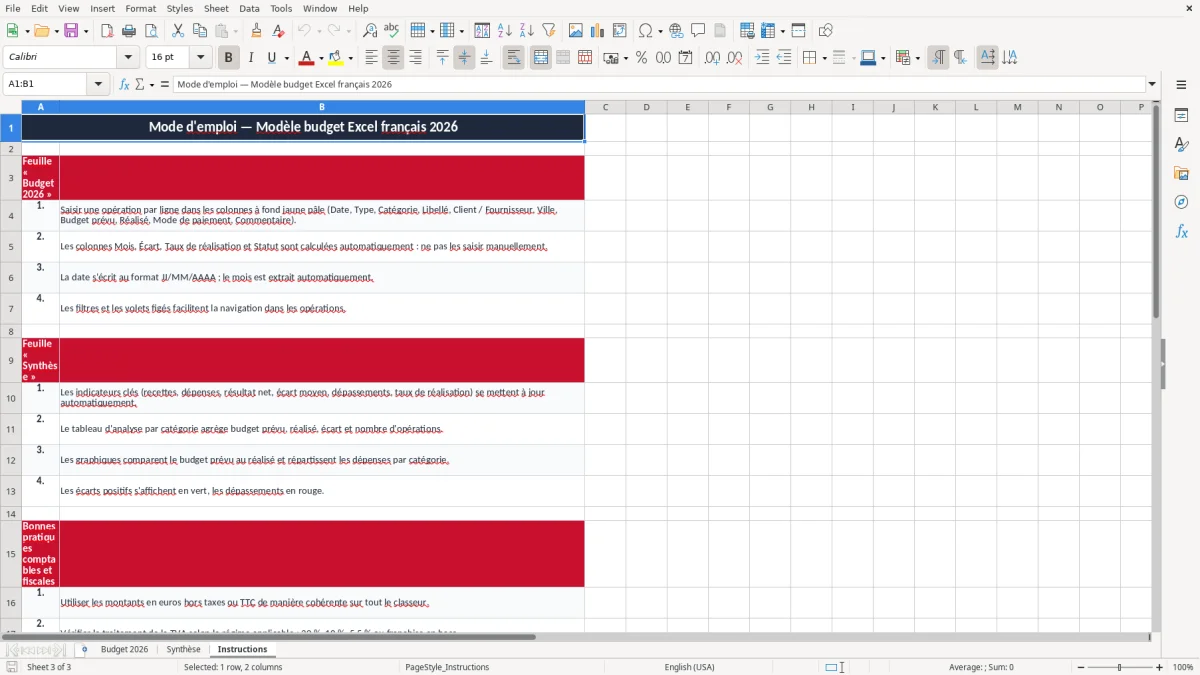Toggle Underline formatting

pyautogui.click(x=272, y=58)
